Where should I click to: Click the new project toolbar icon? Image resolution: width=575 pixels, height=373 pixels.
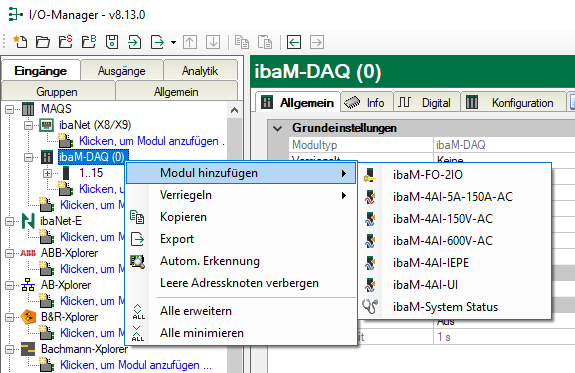tap(20, 42)
